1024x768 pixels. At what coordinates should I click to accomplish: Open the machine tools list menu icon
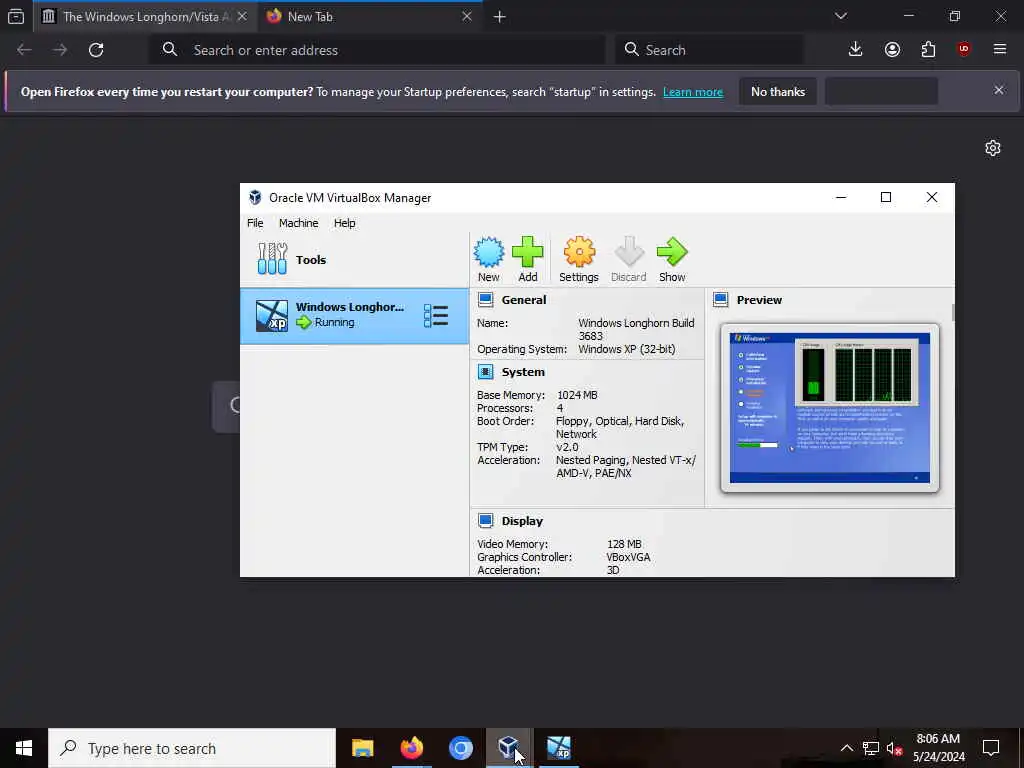436,316
